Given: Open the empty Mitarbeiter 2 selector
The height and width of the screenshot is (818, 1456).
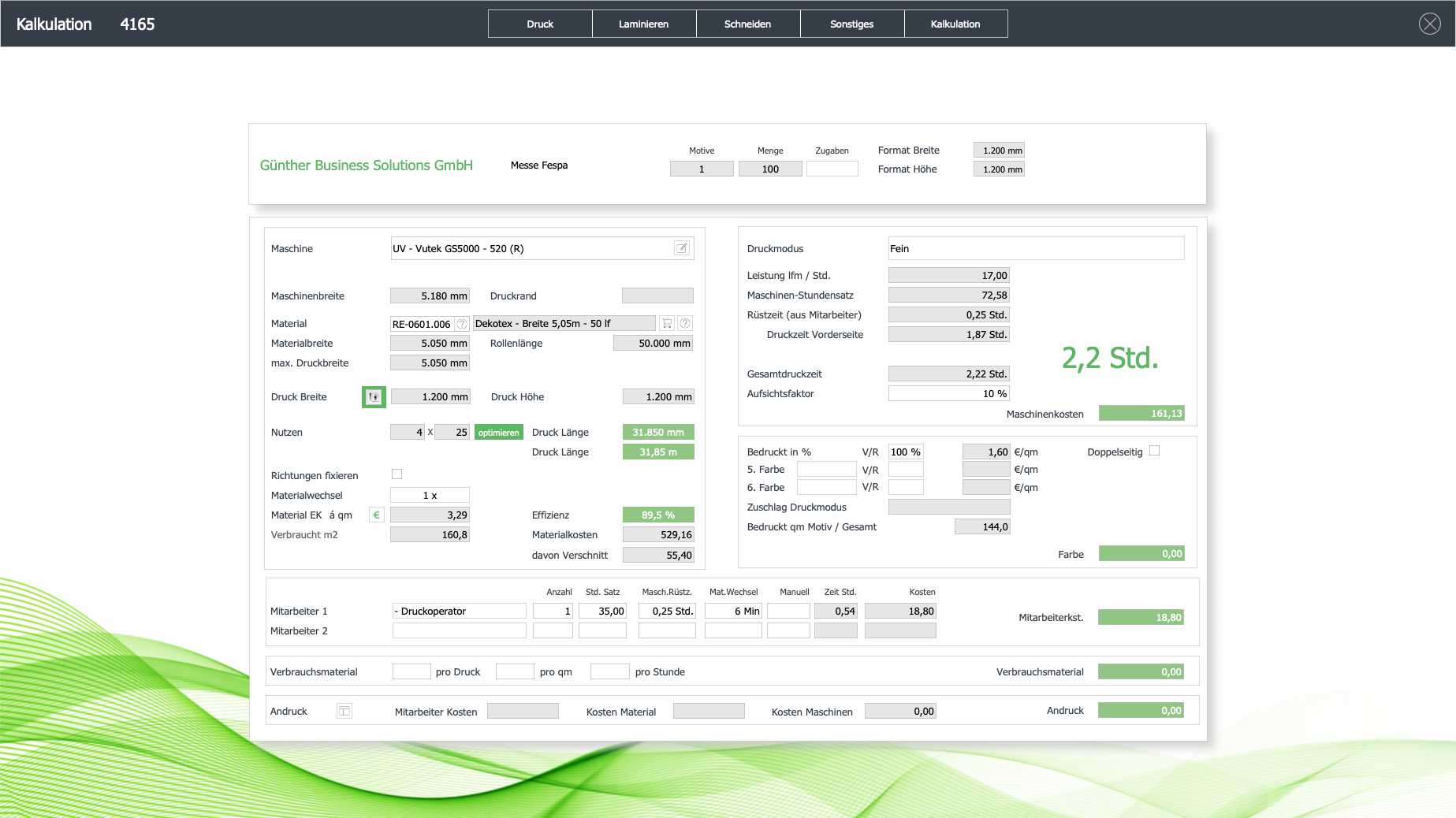Looking at the screenshot, I should coord(459,630).
